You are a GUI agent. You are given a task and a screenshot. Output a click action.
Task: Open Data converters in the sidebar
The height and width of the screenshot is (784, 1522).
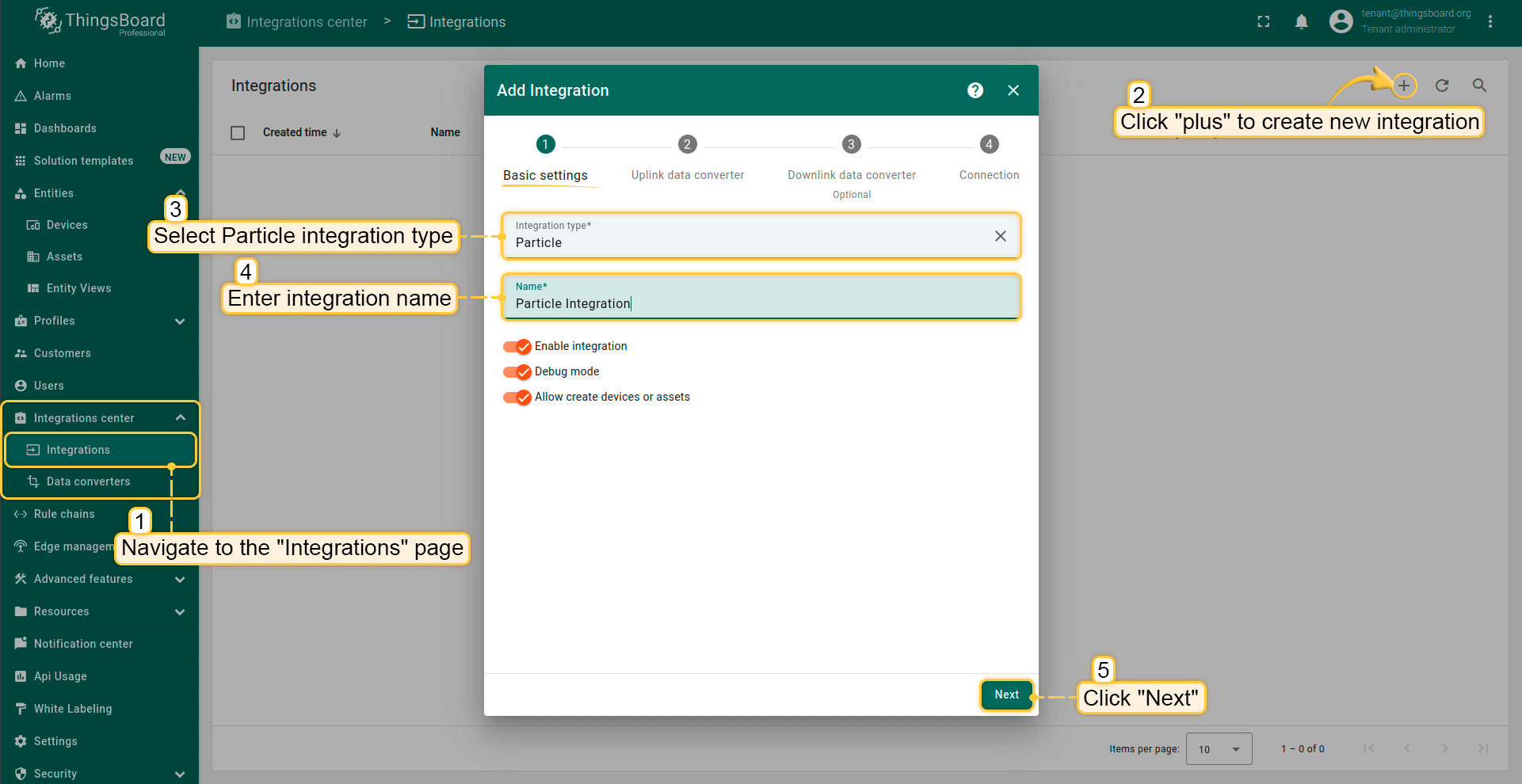(88, 481)
